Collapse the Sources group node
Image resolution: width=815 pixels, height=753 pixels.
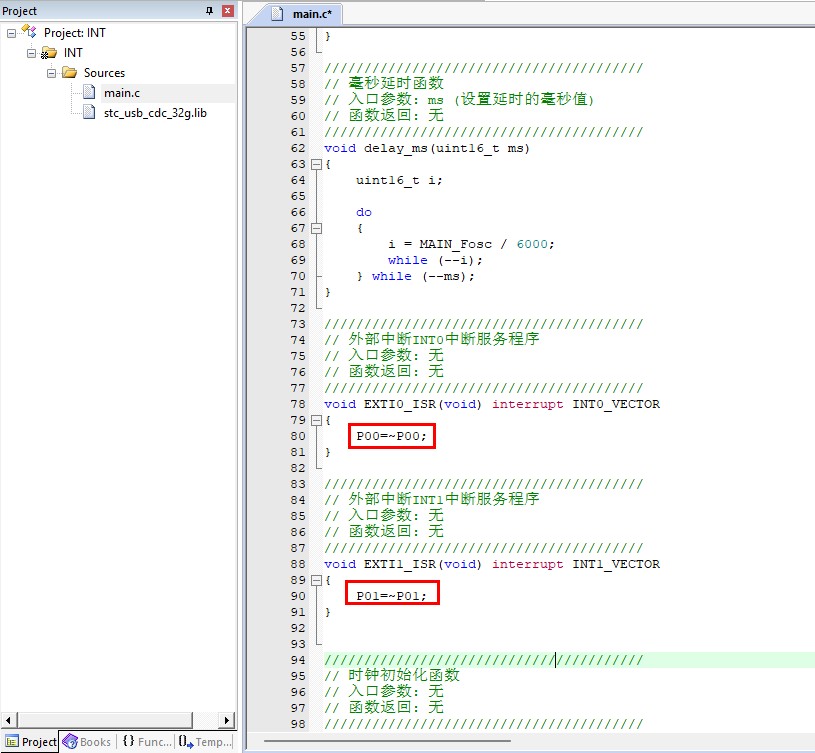click(x=51, y=73)
